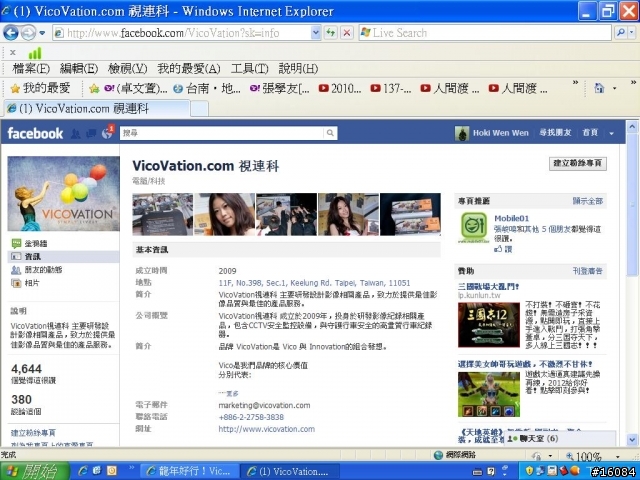The image size is (640, 480).
Task: Open the 編輯(E) menu
Action: (x=79, y=69)
